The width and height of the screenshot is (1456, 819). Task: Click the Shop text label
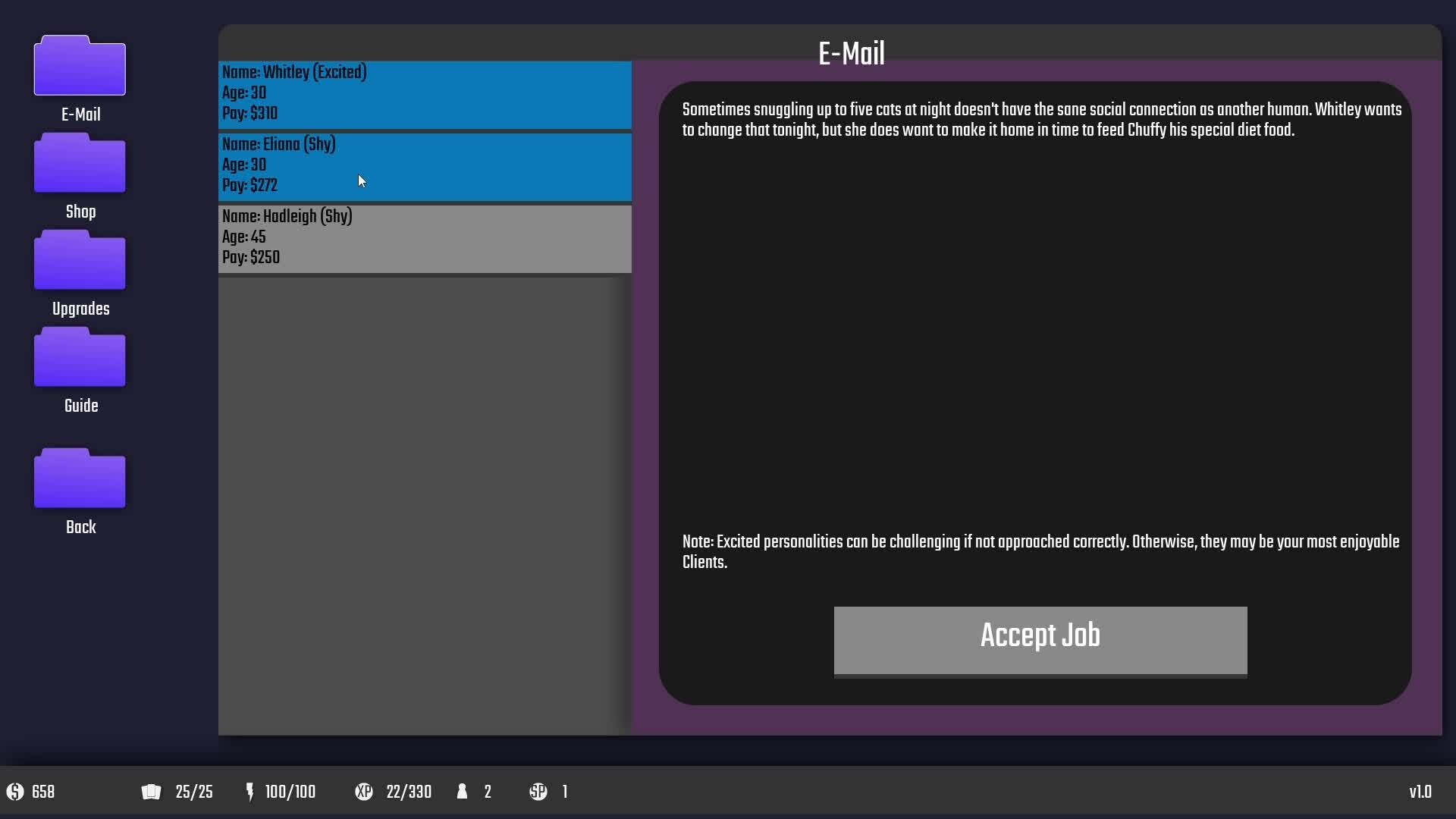(x=80, y=212)
